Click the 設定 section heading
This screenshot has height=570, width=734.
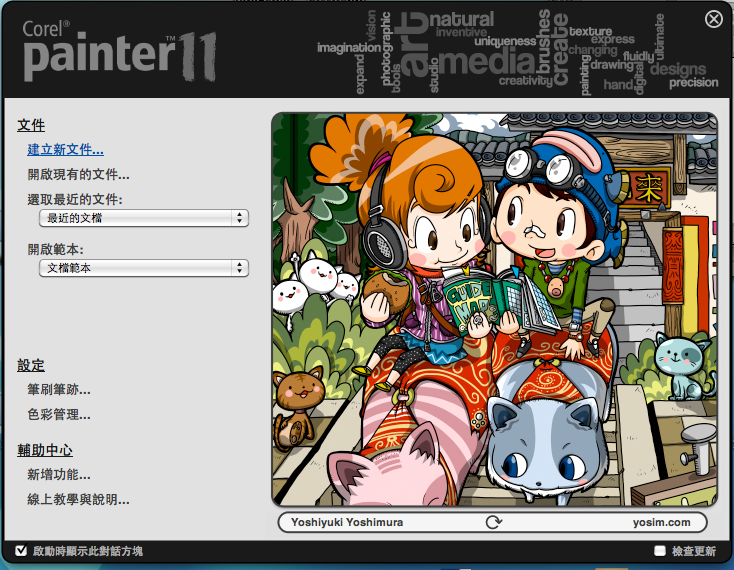pyautogui.click(x=31, y=365)
